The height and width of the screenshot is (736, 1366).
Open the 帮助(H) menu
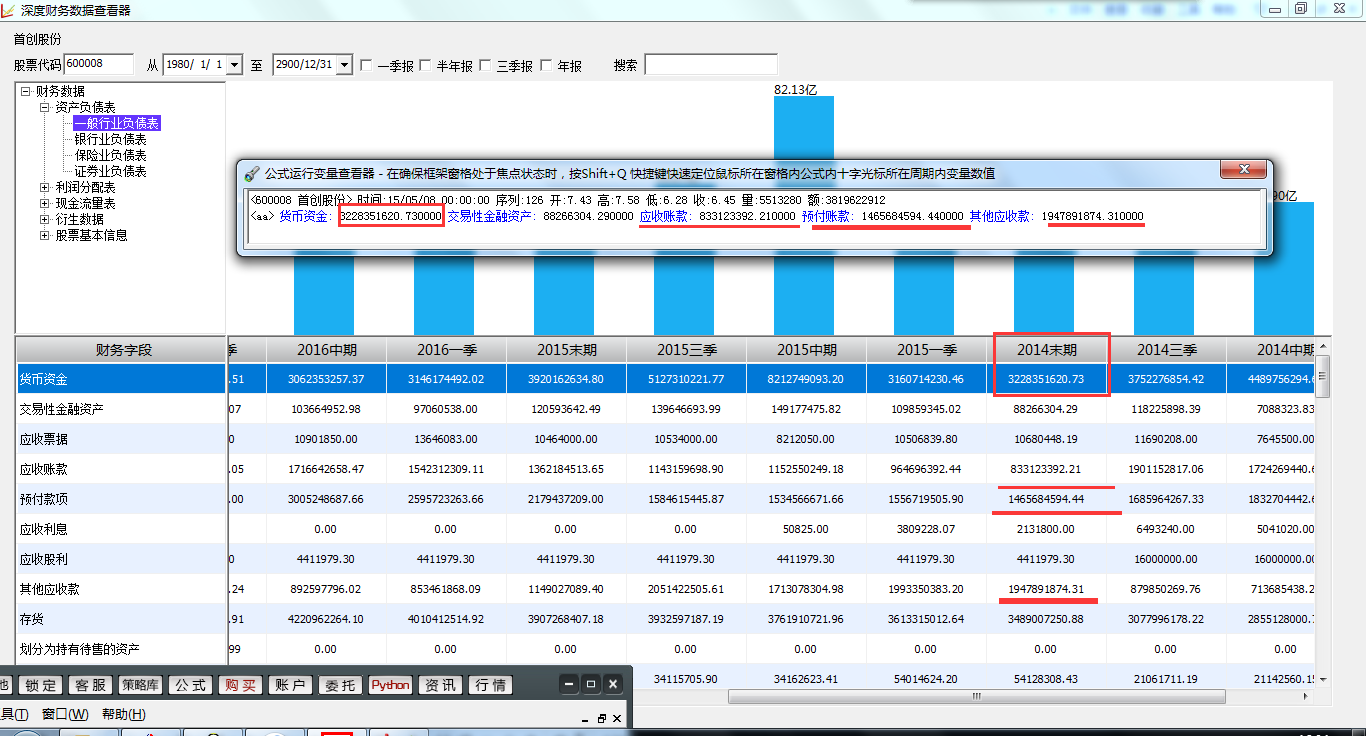124,715
